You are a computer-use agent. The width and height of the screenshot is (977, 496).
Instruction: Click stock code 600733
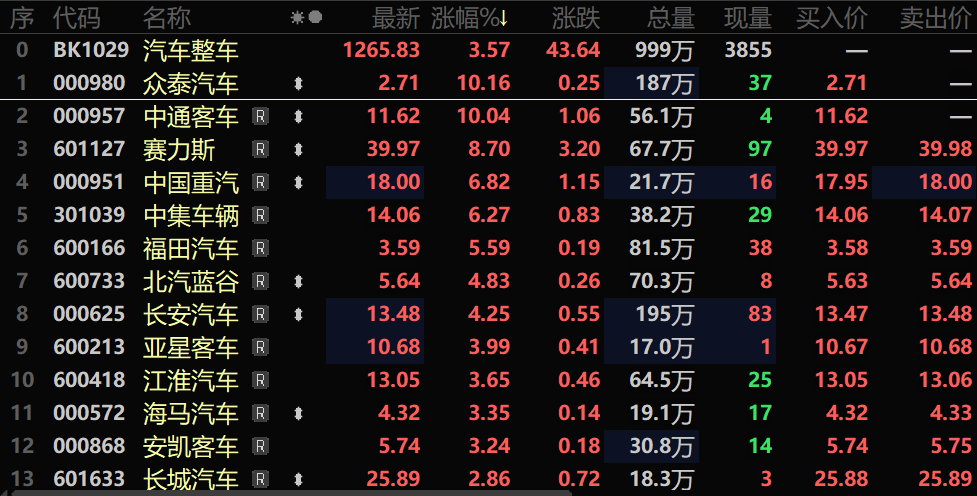pyautogui.click(x=89, y=281)
